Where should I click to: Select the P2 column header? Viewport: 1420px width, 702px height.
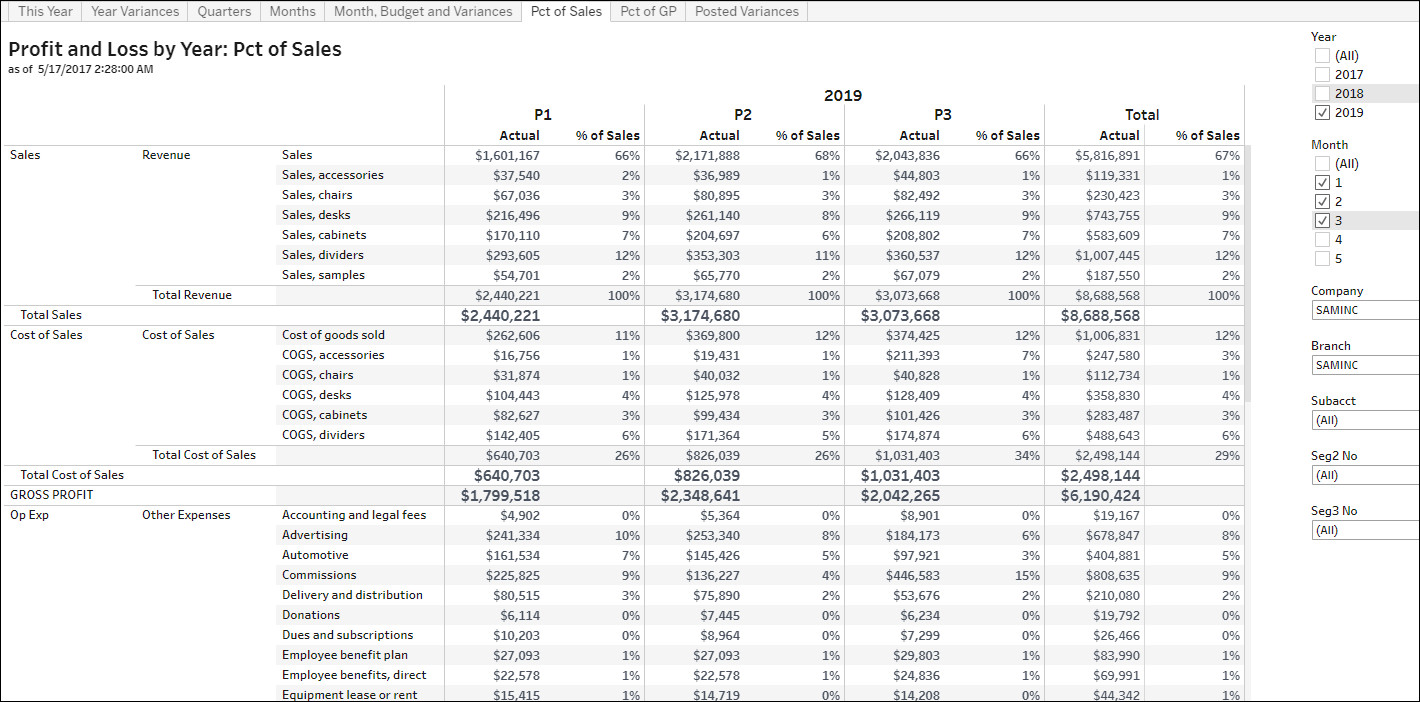[x=743, y=115]
